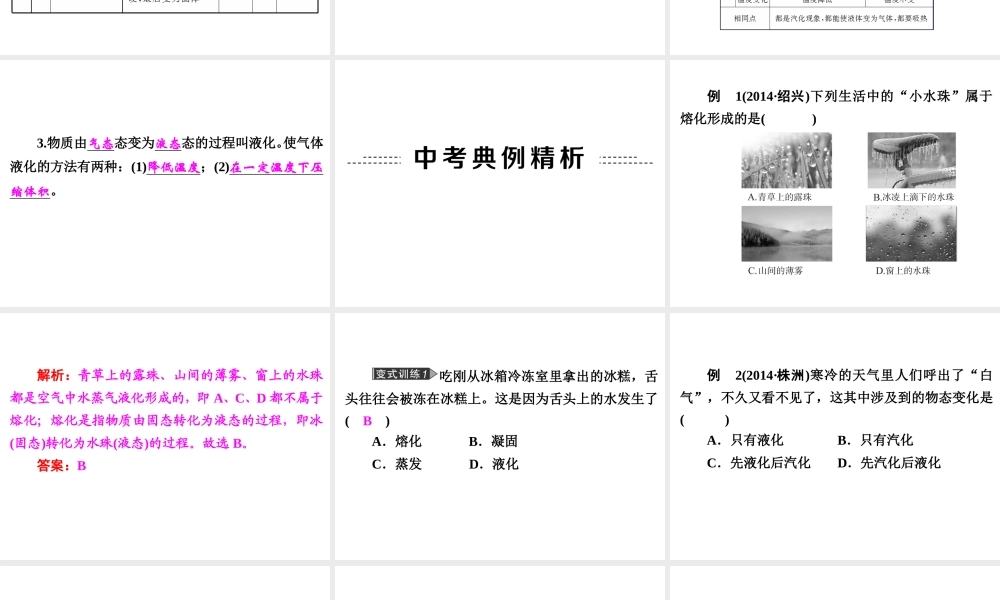The image size is (1000, 600).
Task: Choose option D. 先汽化后液化
Action: [889, 463]
